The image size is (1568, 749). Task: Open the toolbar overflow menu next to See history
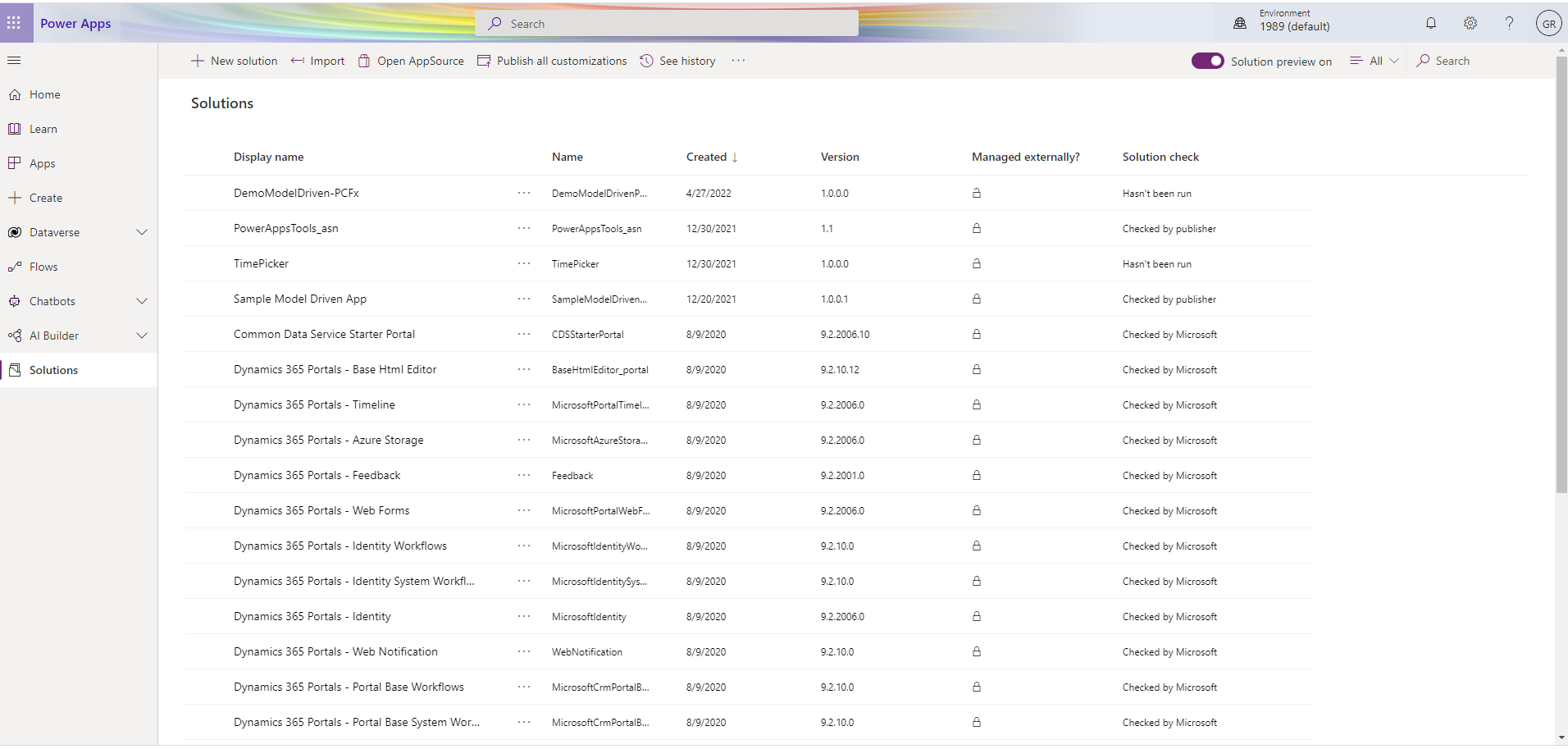coord(737,60)
